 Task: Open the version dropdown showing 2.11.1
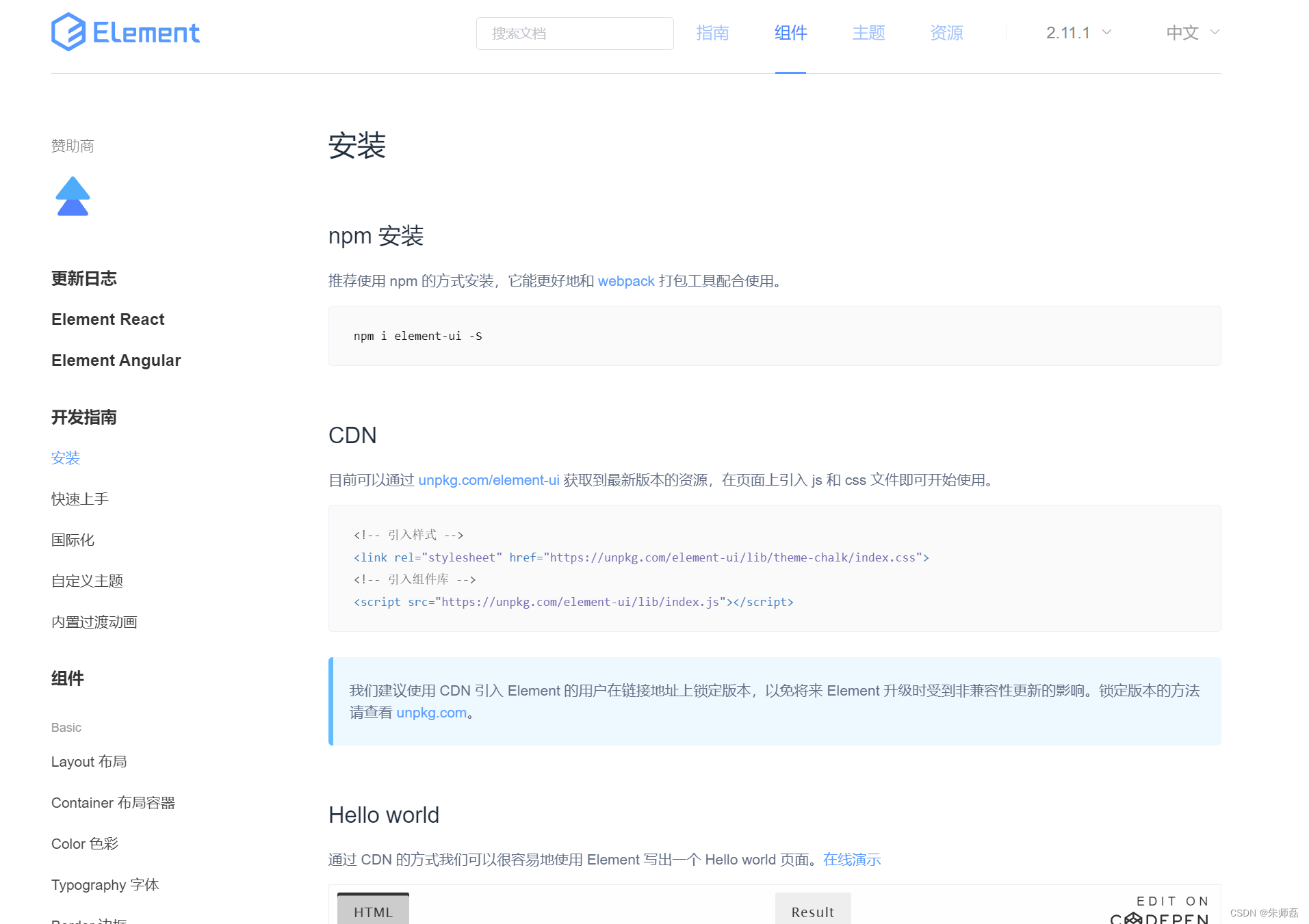point(1067,32)
